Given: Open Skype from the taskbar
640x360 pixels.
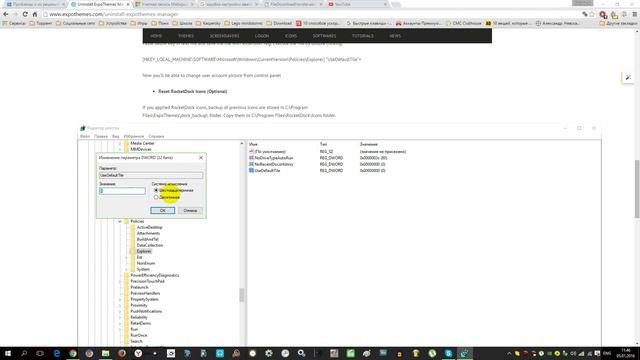Looking at the screenshot, I should click(448, 353).
